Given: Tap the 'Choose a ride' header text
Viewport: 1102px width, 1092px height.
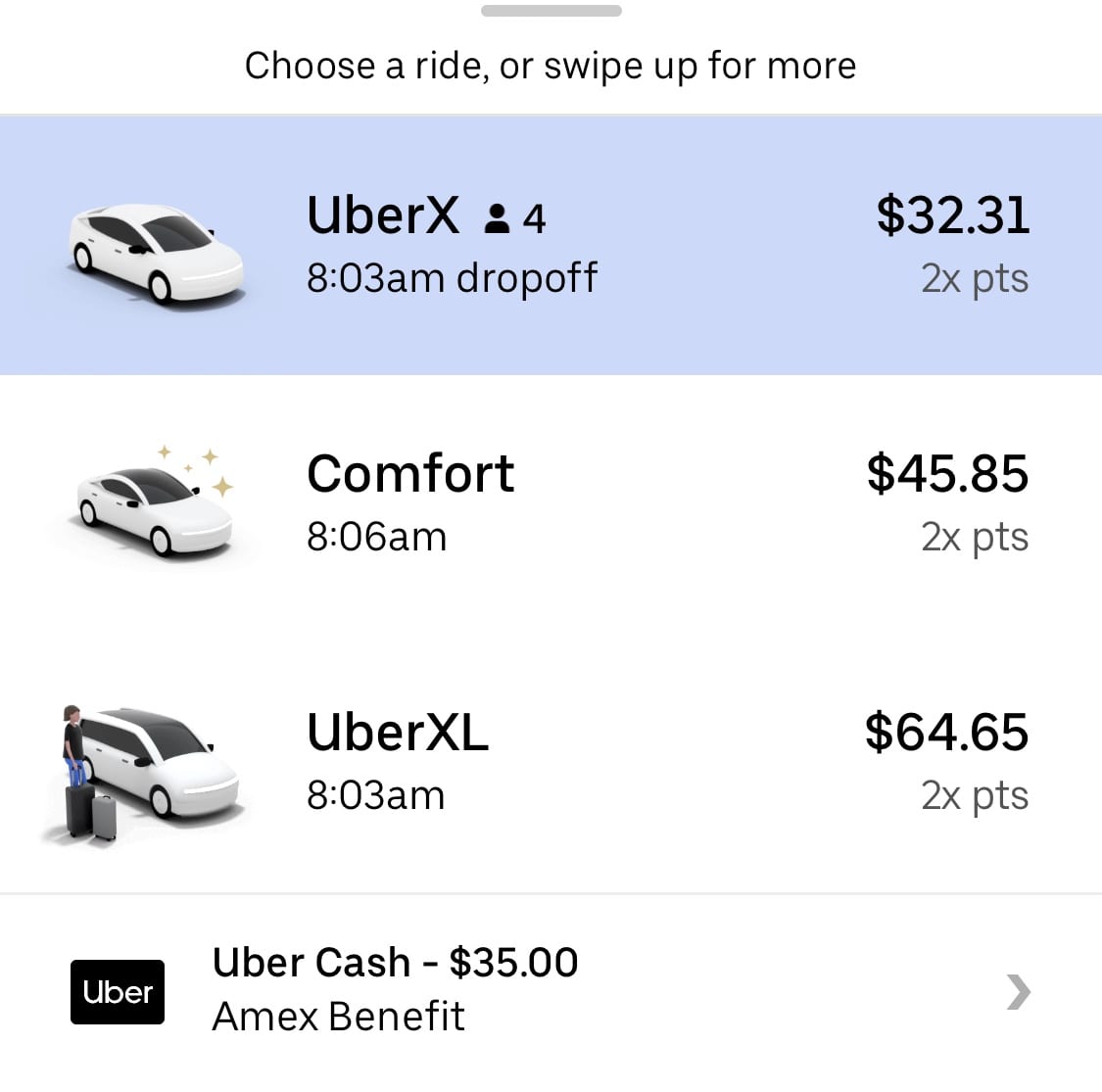Looking at the screenshot, I should pyautogui.click(x=551, y=66).
